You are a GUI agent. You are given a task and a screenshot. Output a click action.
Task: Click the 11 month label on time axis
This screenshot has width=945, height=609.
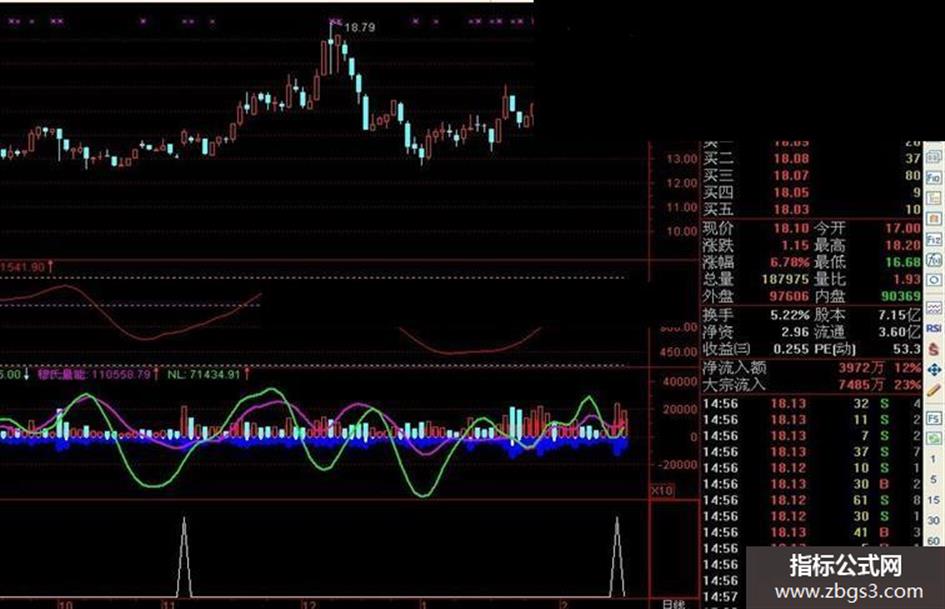(169, 604)
